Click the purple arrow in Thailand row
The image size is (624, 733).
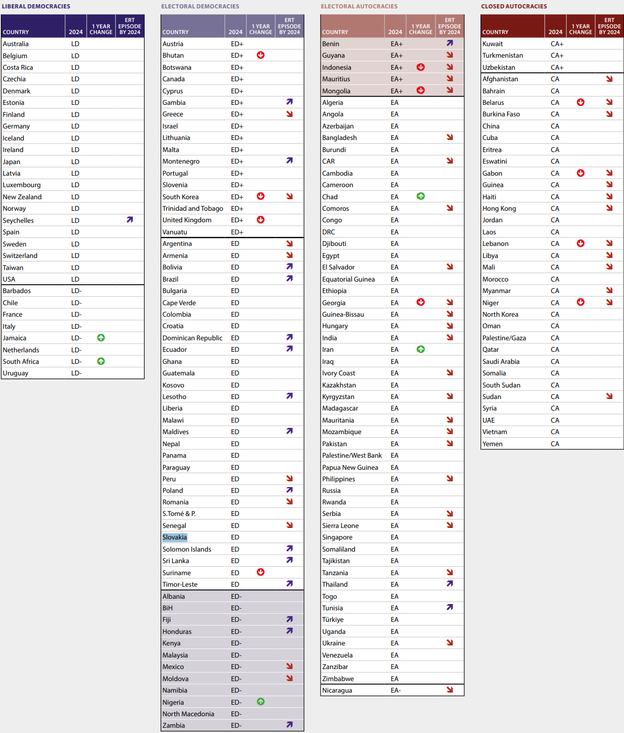[x=449, y=584]
